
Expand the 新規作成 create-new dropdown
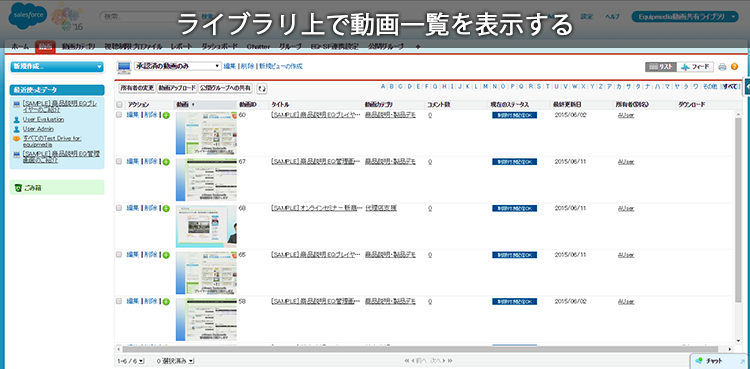[57, 67]
